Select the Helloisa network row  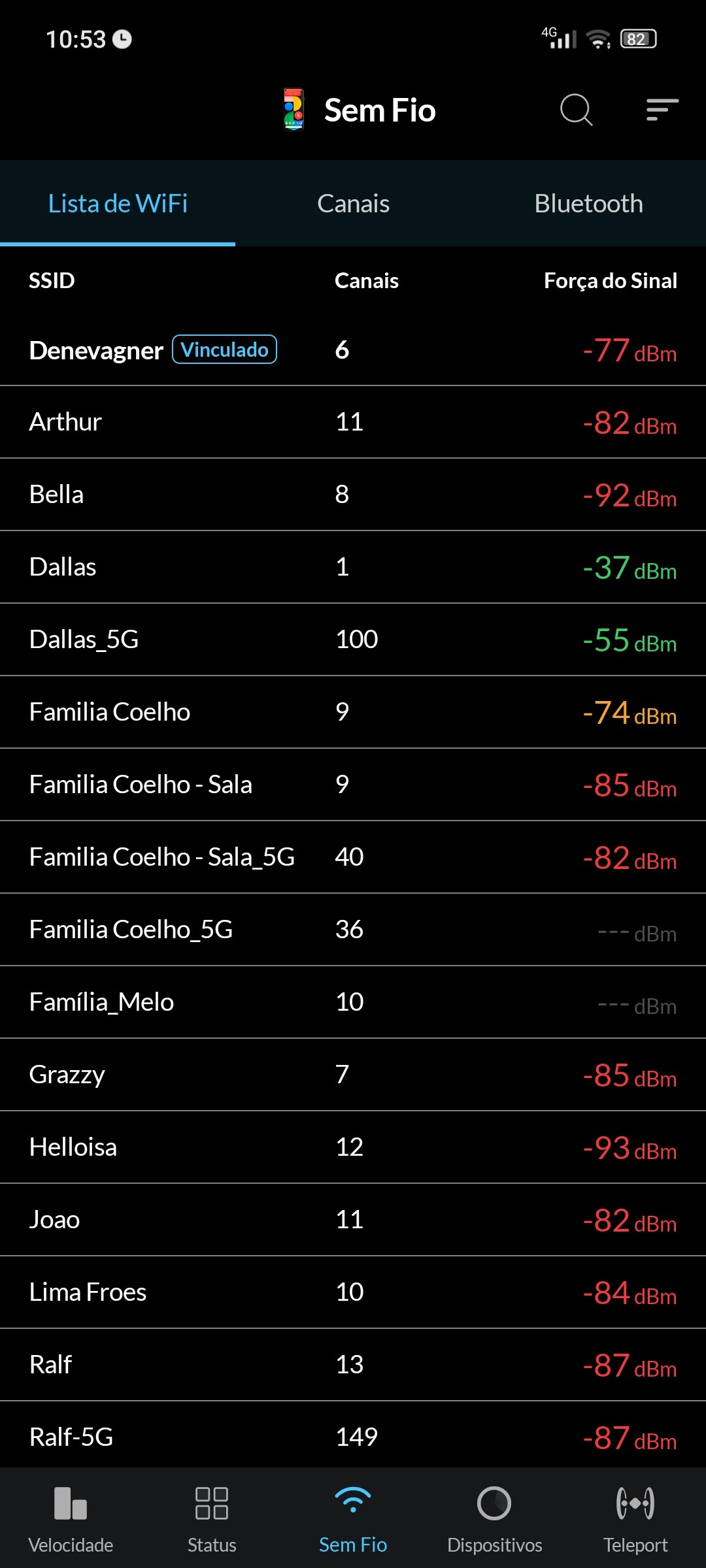pos(353,1147)
